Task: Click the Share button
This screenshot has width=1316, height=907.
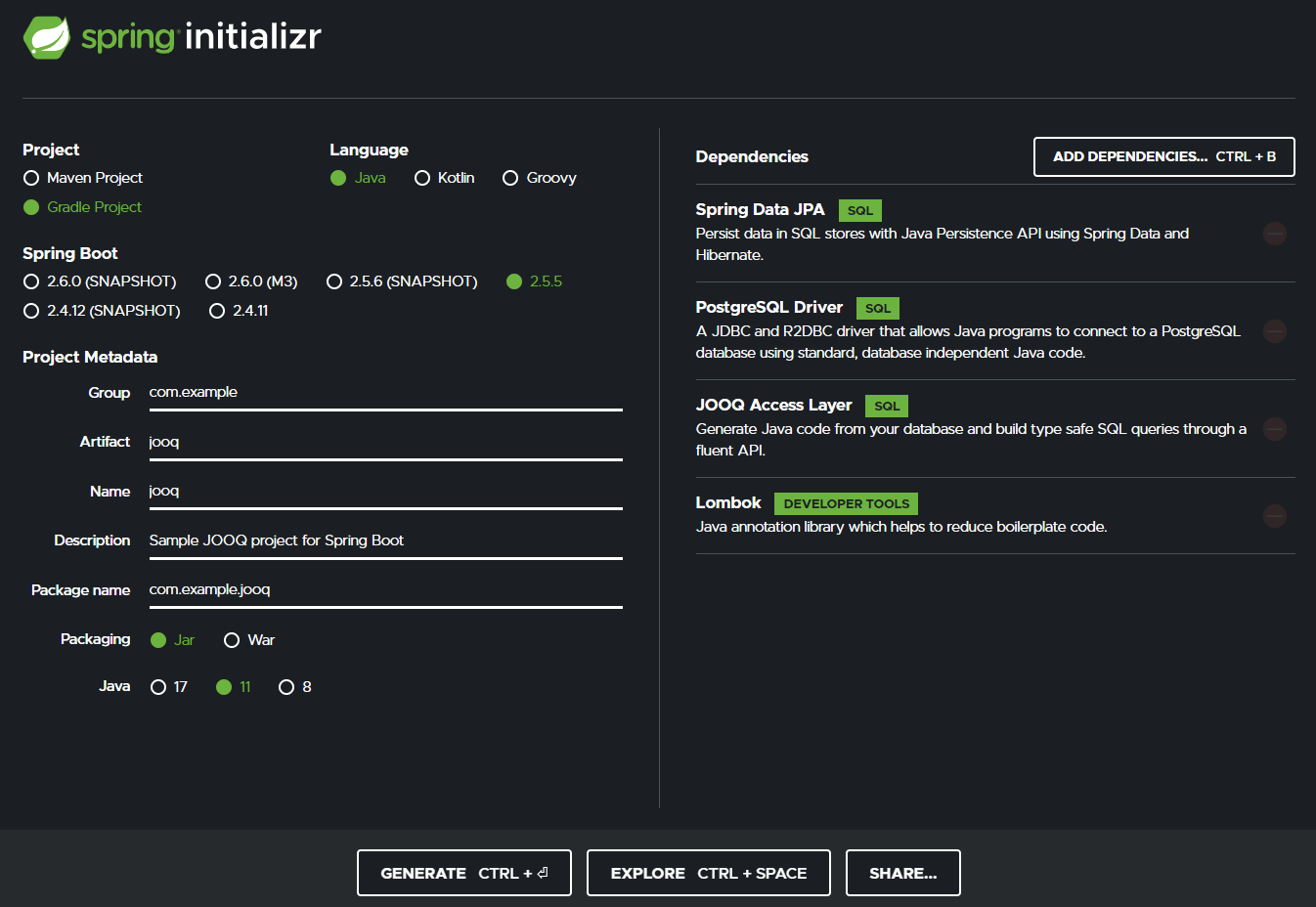Action: click(903, 873)
